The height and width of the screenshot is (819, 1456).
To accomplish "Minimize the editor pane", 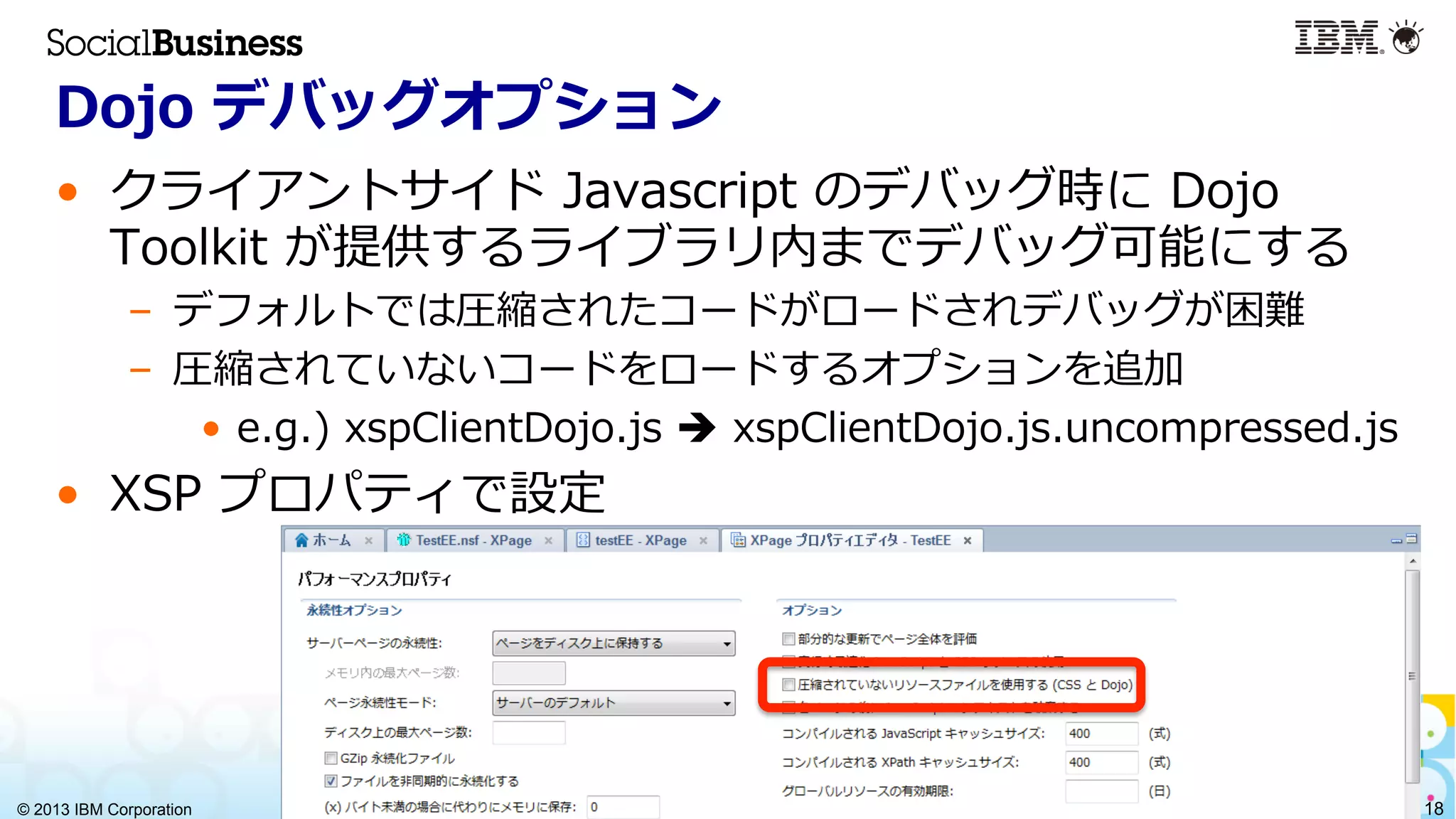I will pyautogui.click(x=1396, y=541).
